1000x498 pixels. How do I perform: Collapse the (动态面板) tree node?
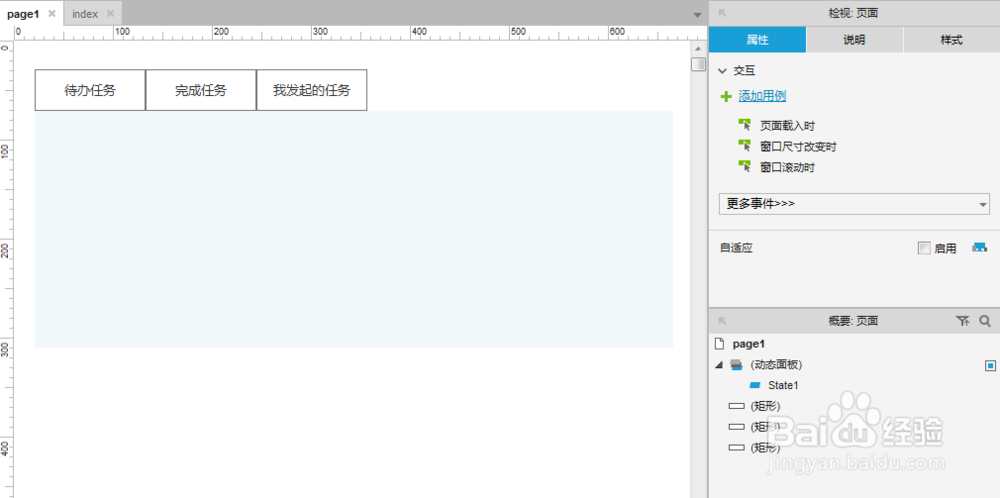[719, 365]
